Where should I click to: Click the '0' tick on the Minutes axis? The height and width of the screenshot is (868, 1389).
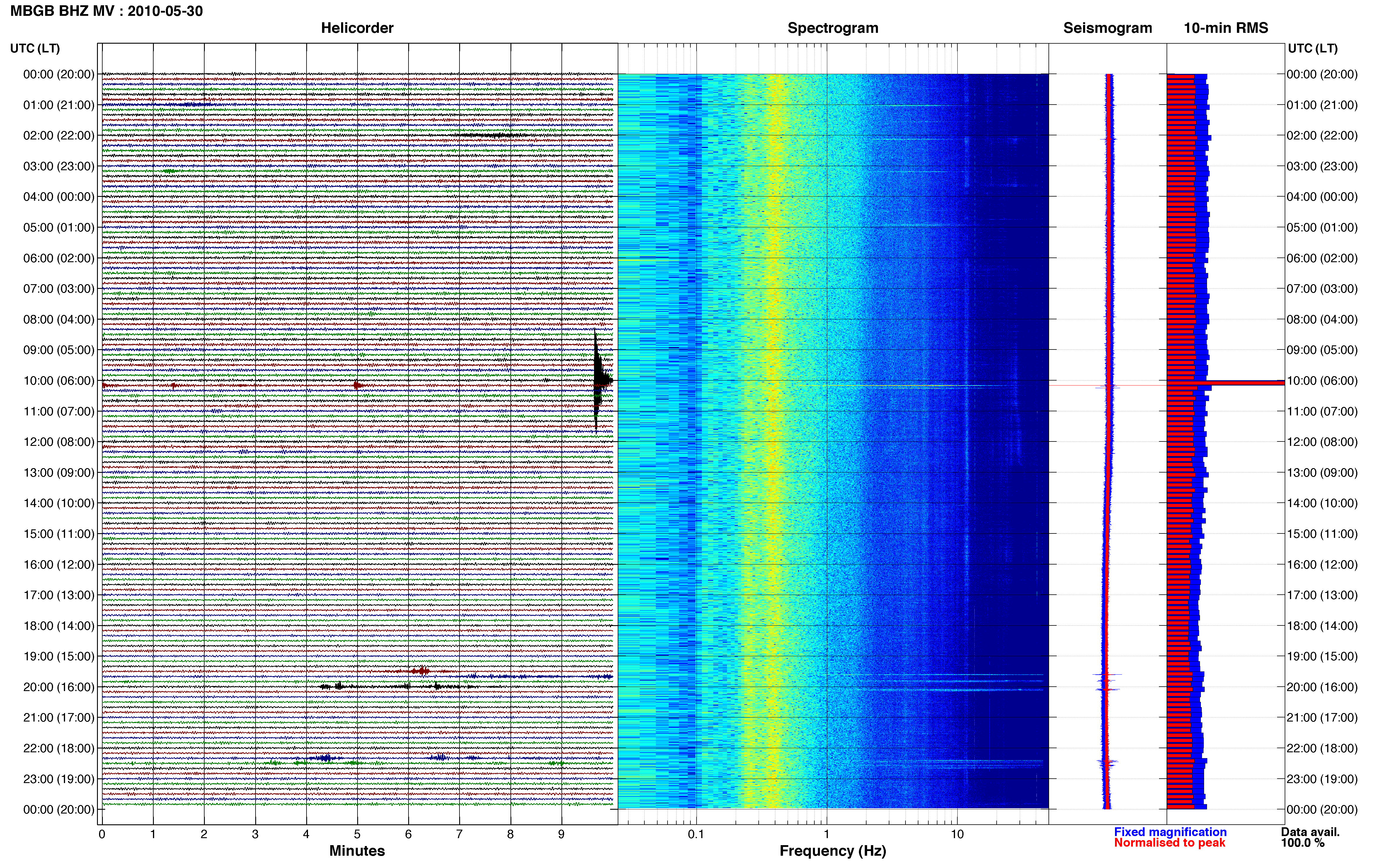(102, 834)
